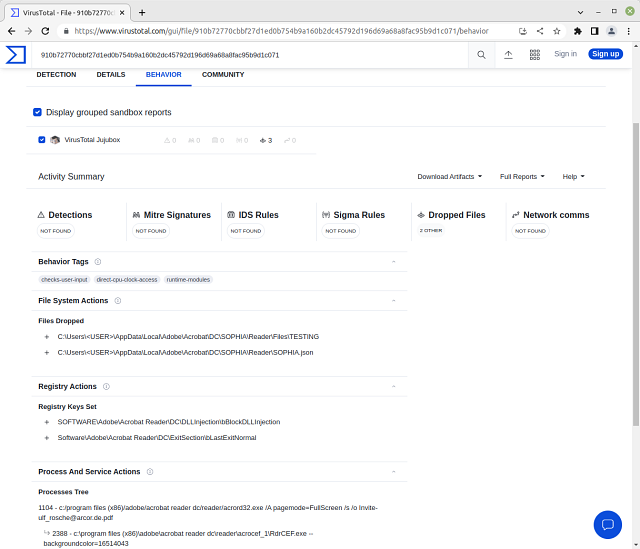The image size is (640, 549).
Task: Click the acrord32.exe process tree entry
Action: coord(208,513)
